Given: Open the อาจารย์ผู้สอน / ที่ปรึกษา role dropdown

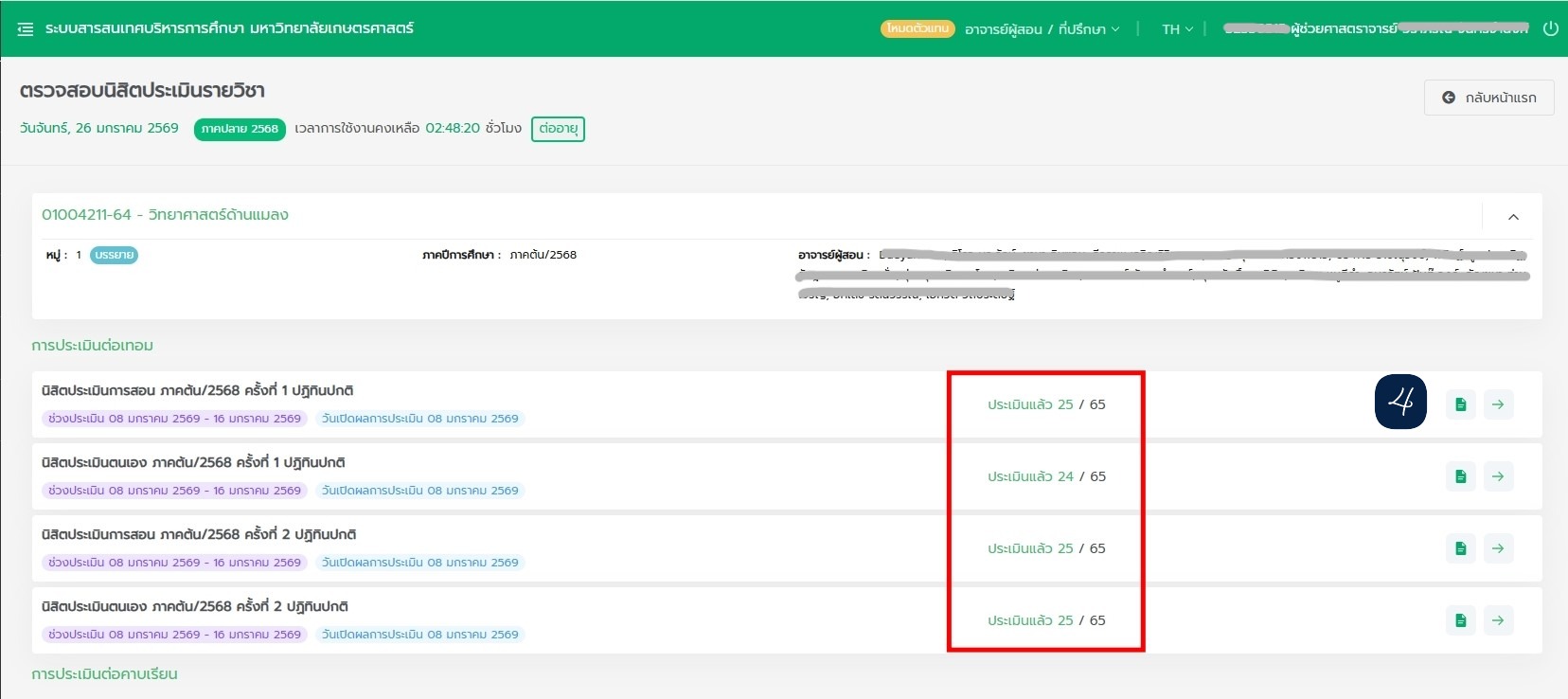Looking at the screenshot, I should (x=1042, y=29).
